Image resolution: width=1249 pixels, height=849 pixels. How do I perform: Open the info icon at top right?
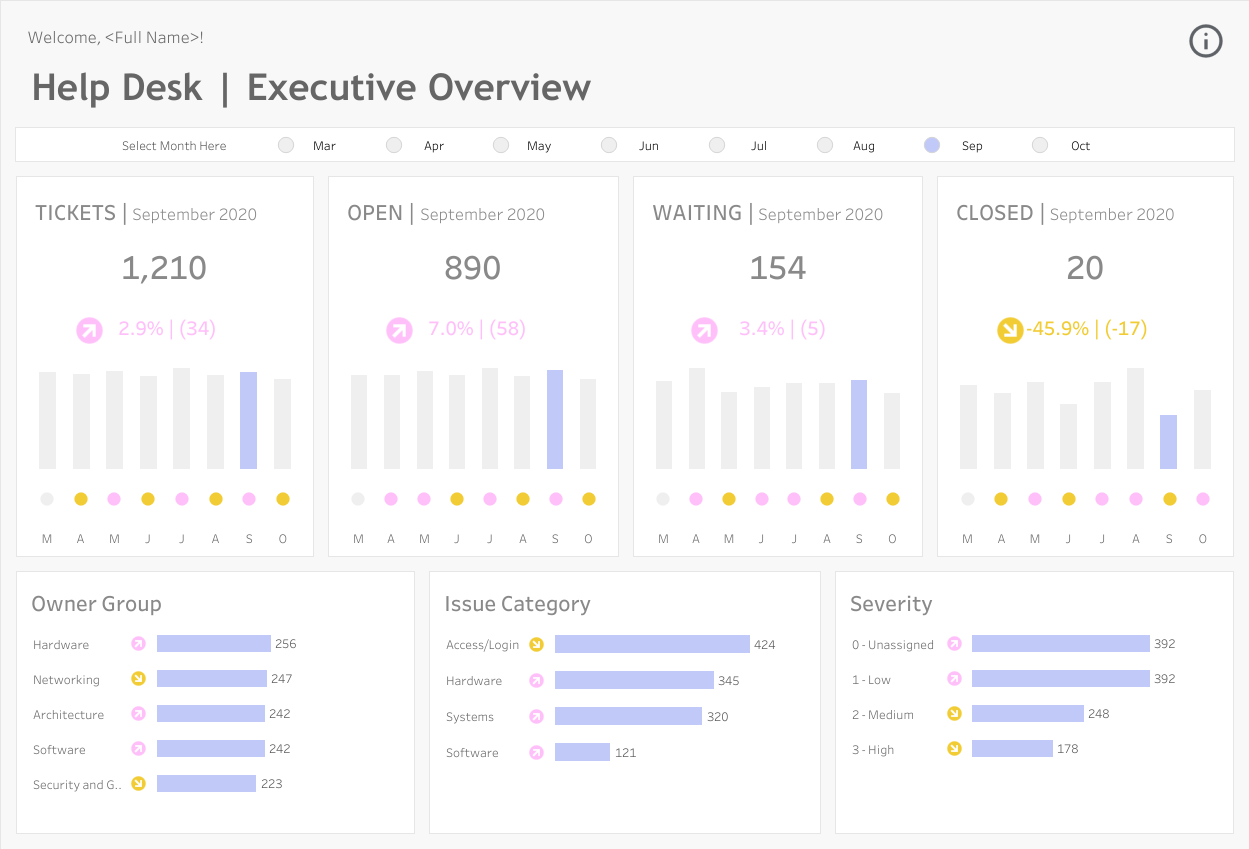click(x=1206, y=41)
